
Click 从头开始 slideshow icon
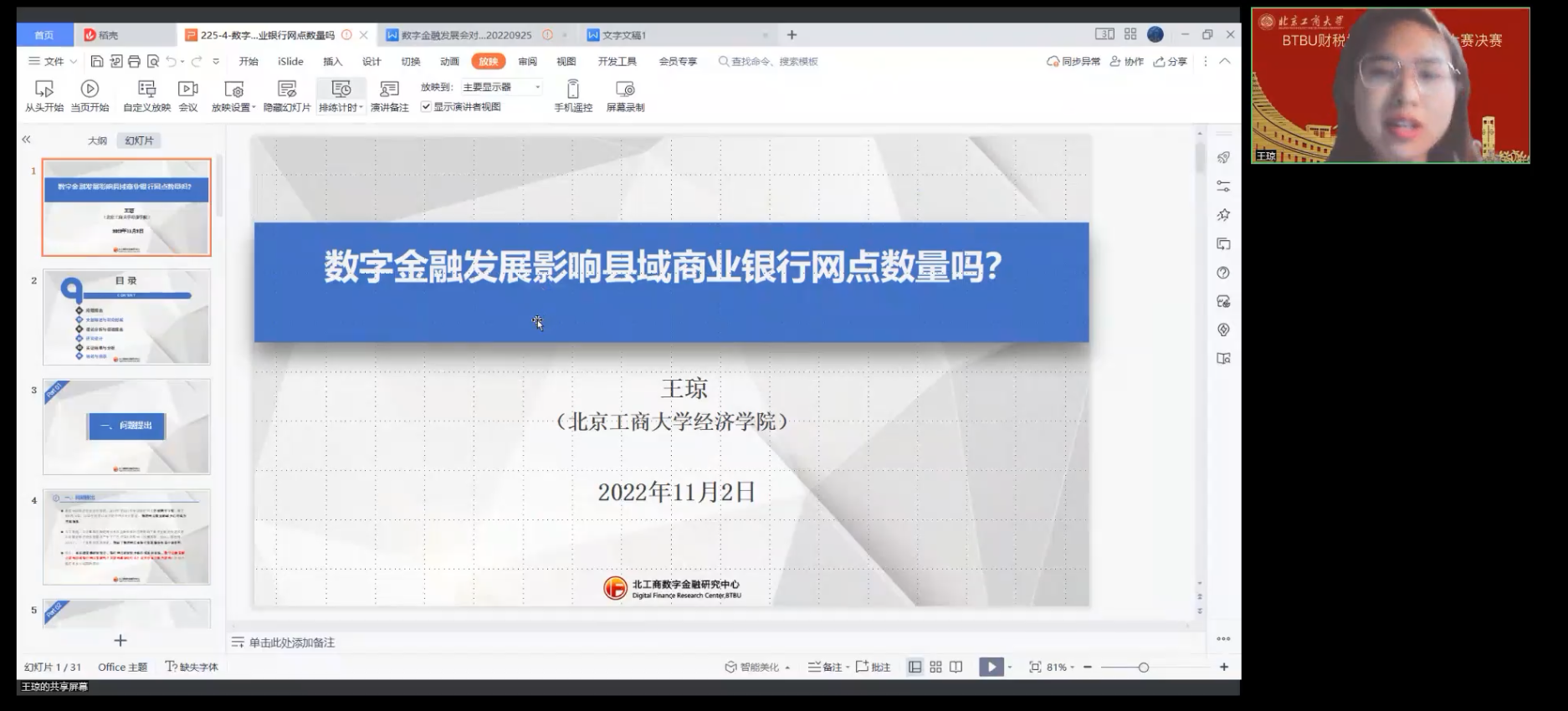click(x=44, y=89)
